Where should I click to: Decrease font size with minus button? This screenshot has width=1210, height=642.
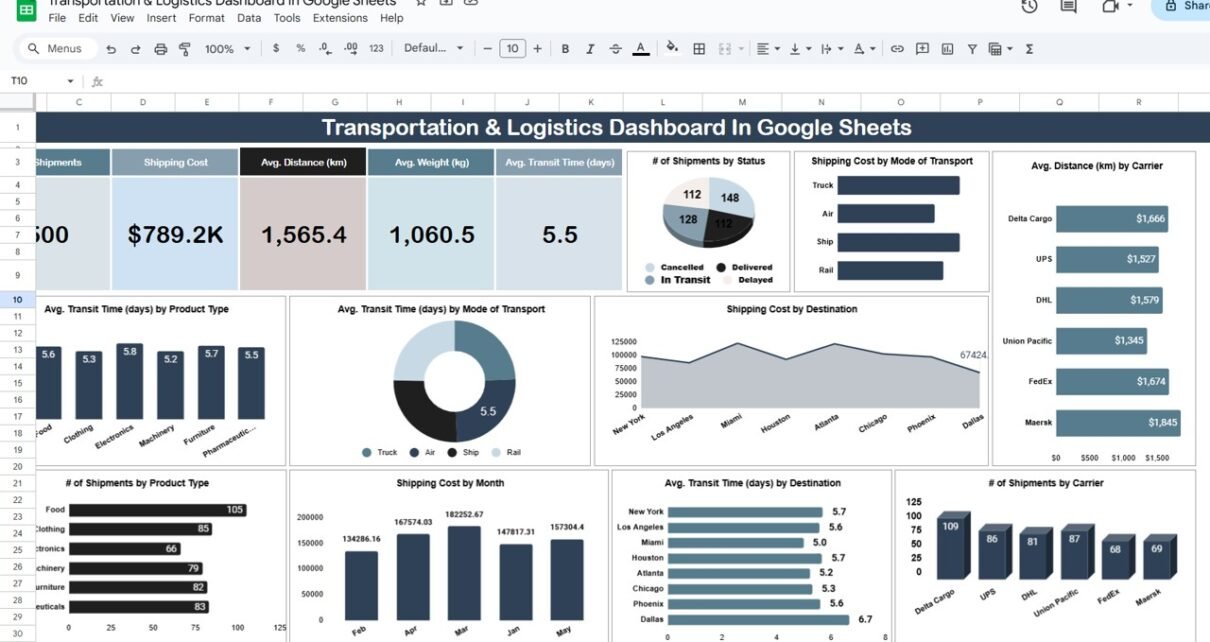(x=487, y=48)
